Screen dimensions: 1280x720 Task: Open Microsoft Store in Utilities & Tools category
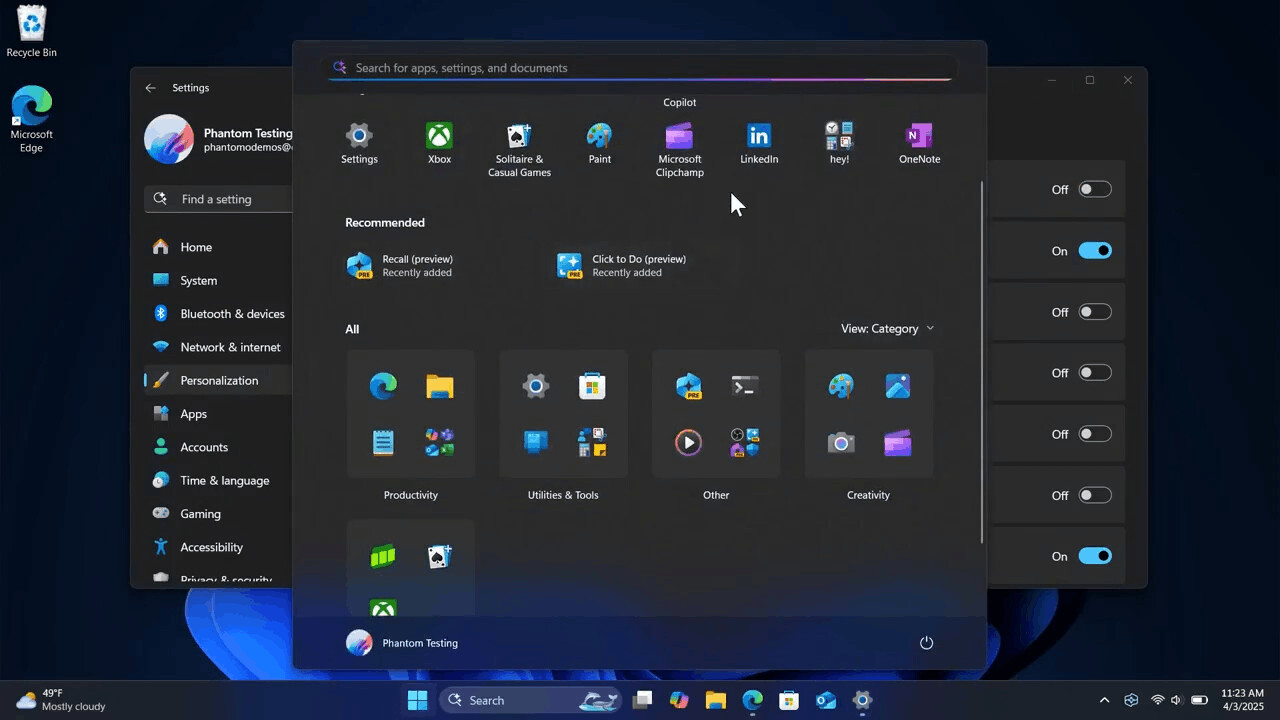pos(592,386)
